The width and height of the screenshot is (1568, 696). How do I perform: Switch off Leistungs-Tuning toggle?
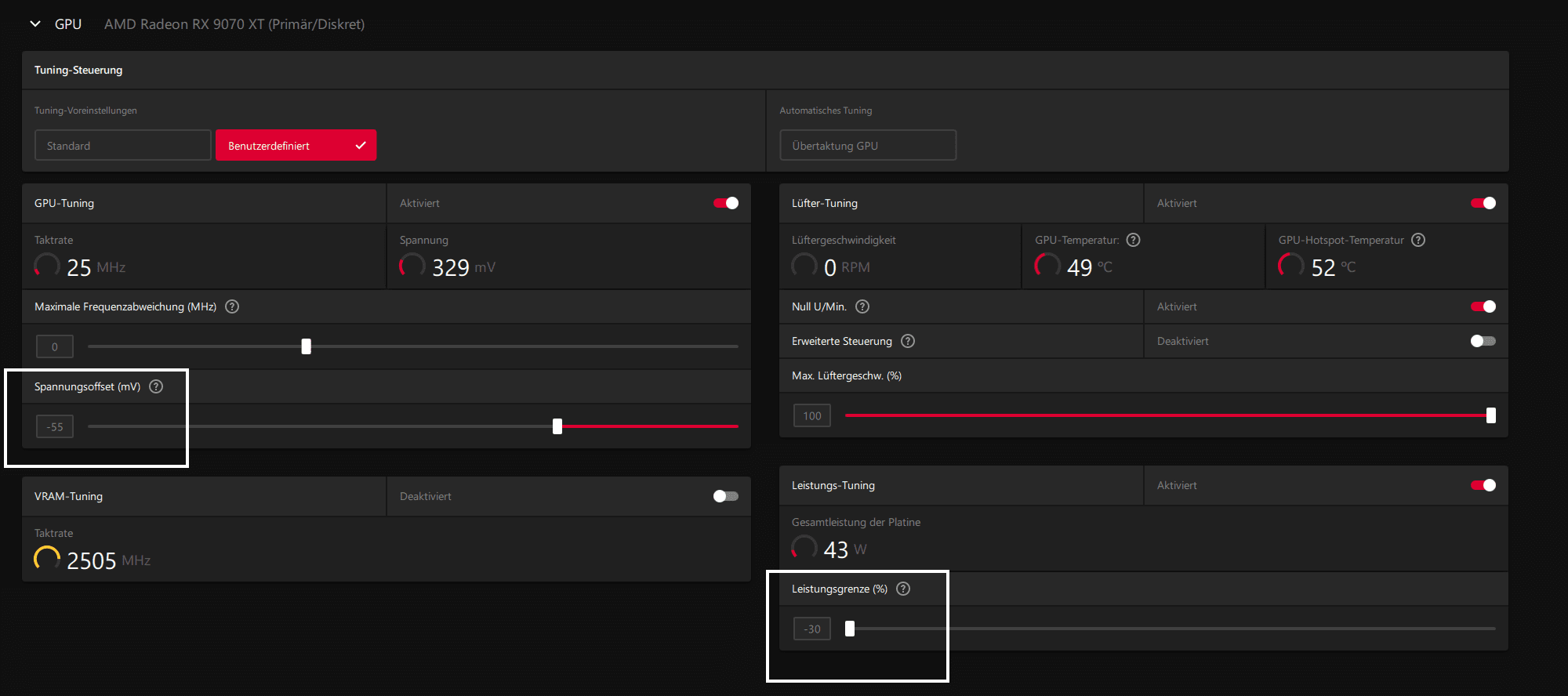pyautogui.click(x=1483, y=485)
